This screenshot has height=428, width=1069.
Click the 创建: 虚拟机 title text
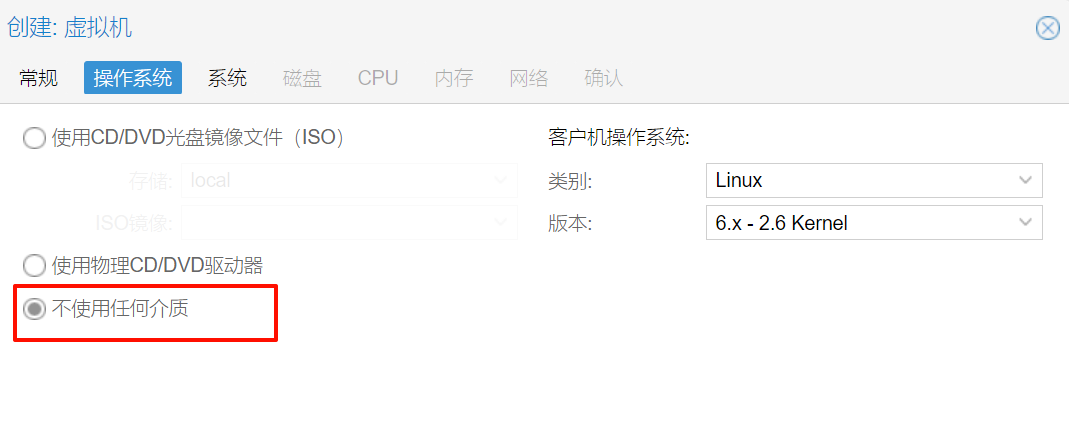tap(70, 28)
